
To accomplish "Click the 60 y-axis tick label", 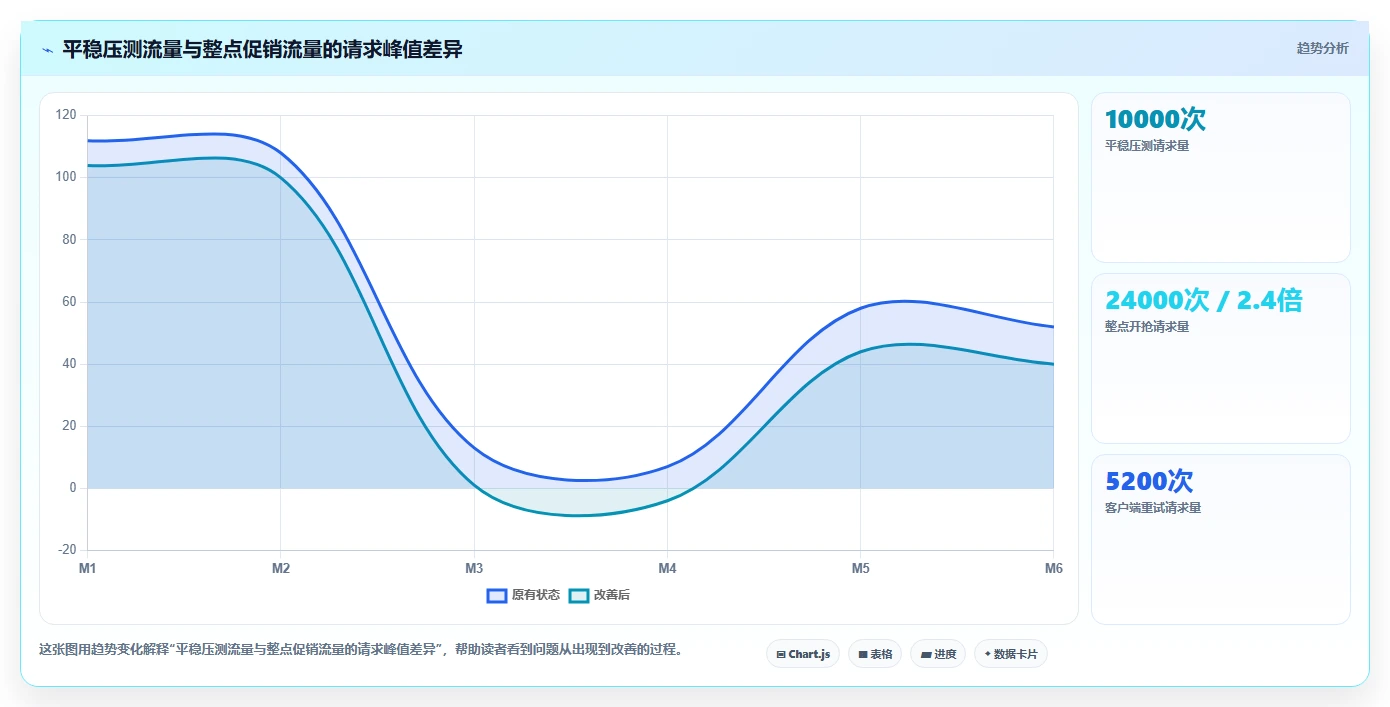I will (x=69, y=302).
